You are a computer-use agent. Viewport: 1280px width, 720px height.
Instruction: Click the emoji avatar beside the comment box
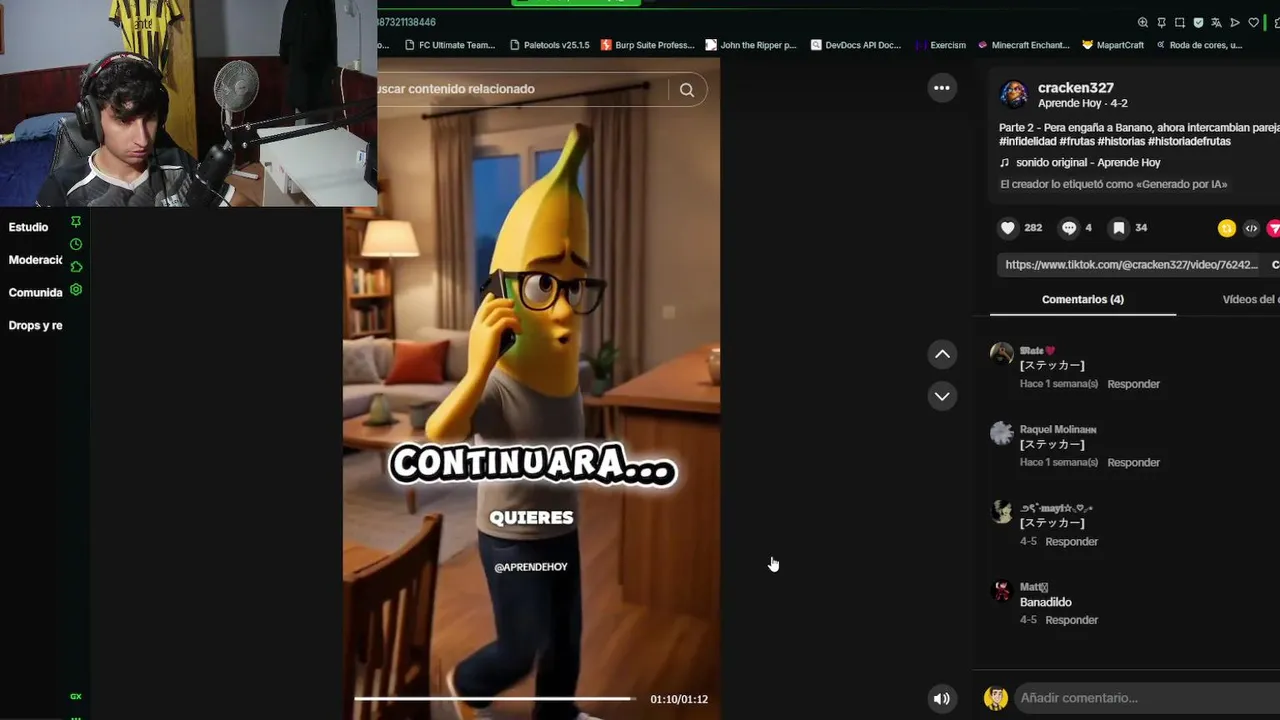click(x=995, y=698)
